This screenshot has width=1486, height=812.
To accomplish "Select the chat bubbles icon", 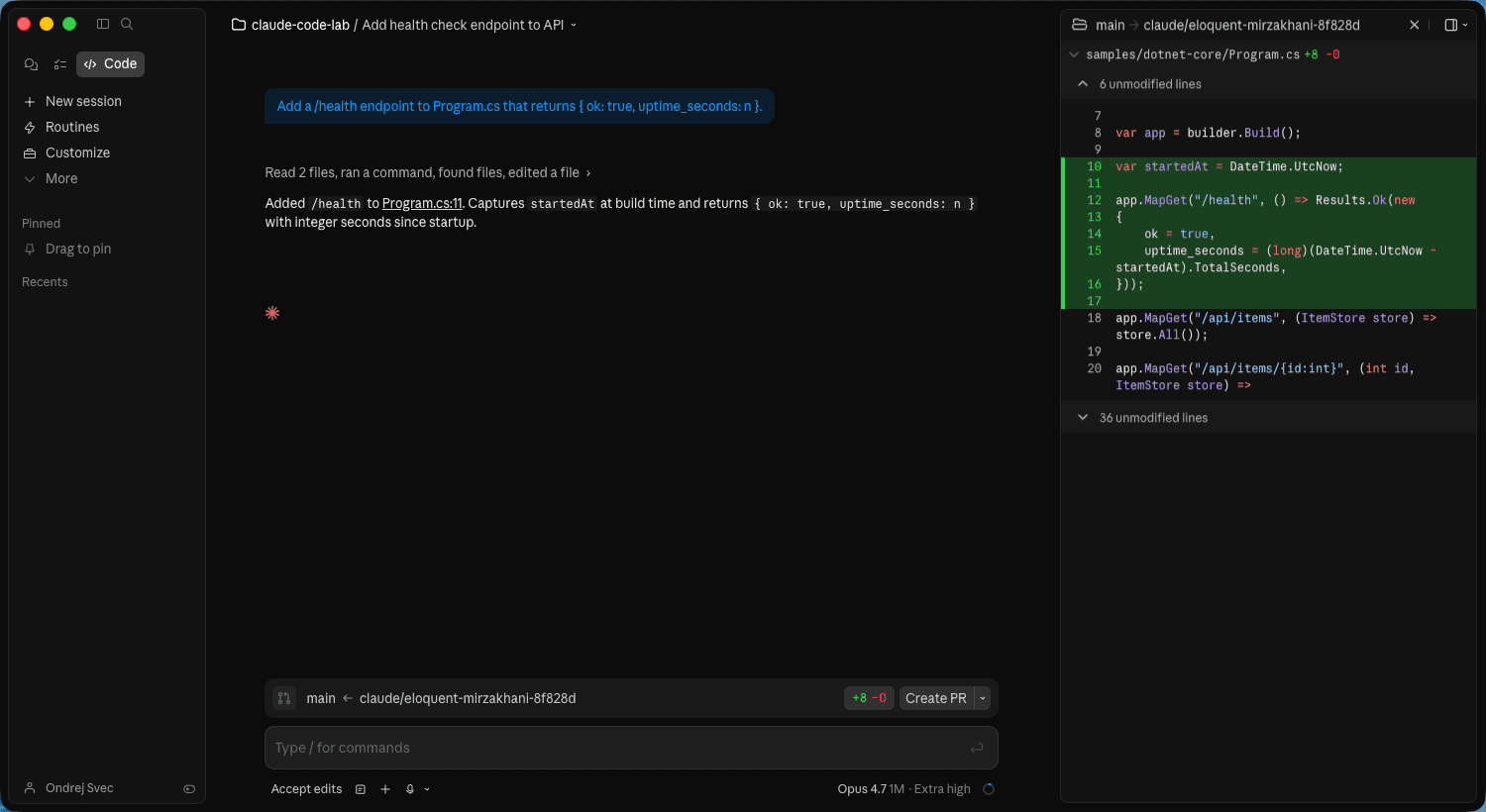I will click(31, 63).
